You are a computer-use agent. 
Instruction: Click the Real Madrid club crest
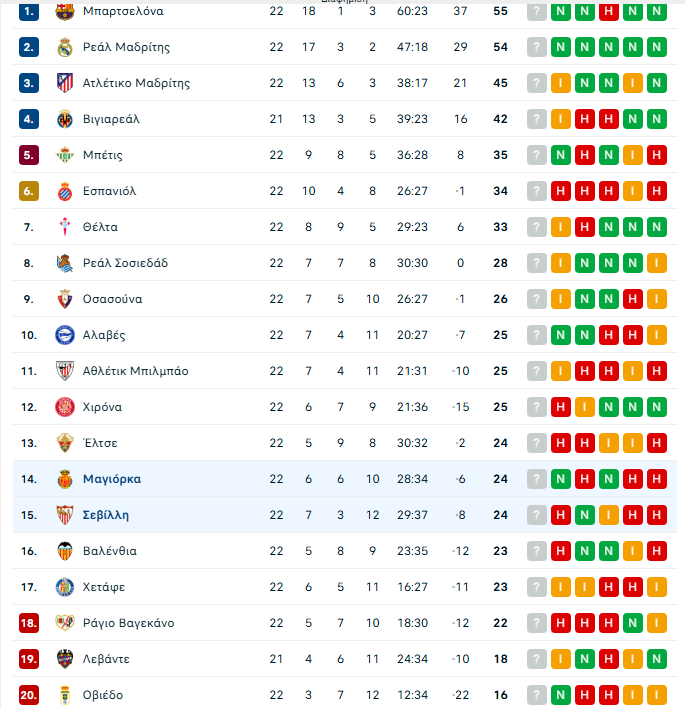(65, 47)
